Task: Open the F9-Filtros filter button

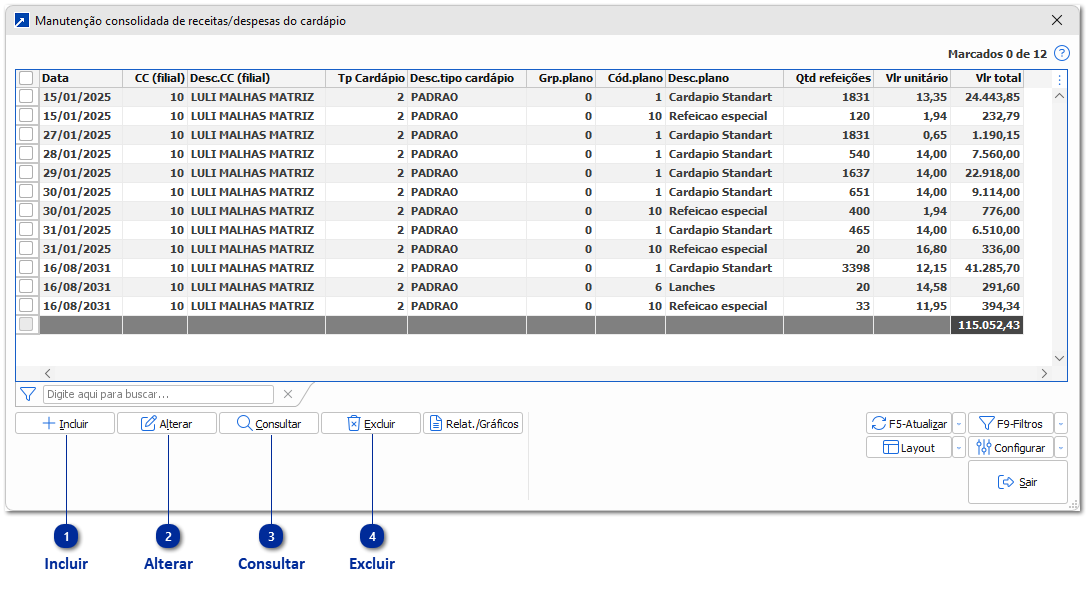Action: [1009, 424]
